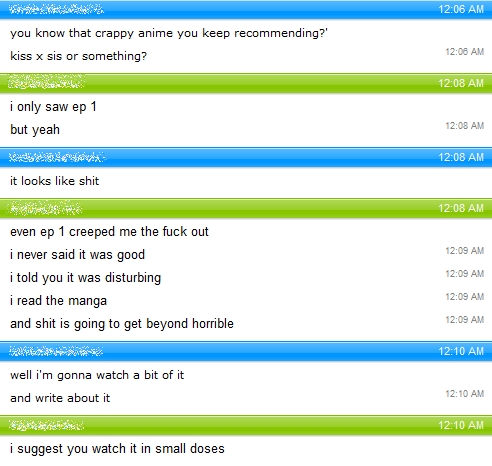Click the 'i never said it was good' message
Screen dimensions: 492x466
coord(77,255)
